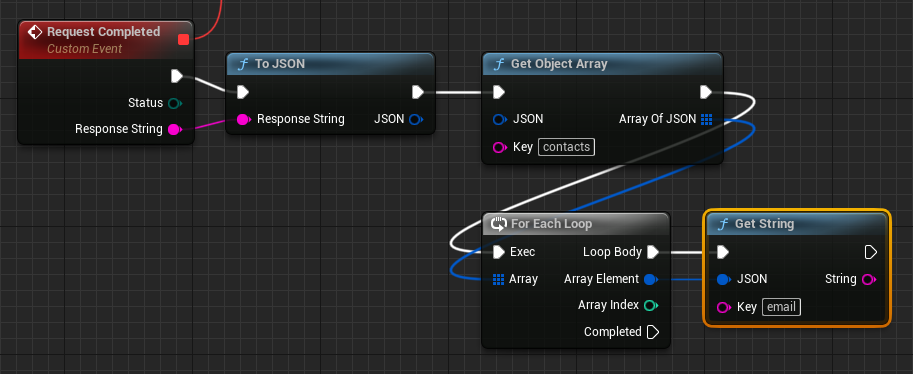Click the magenta Response String output pin on event
This screenshot has height=374, width=913.
(174, 129)
